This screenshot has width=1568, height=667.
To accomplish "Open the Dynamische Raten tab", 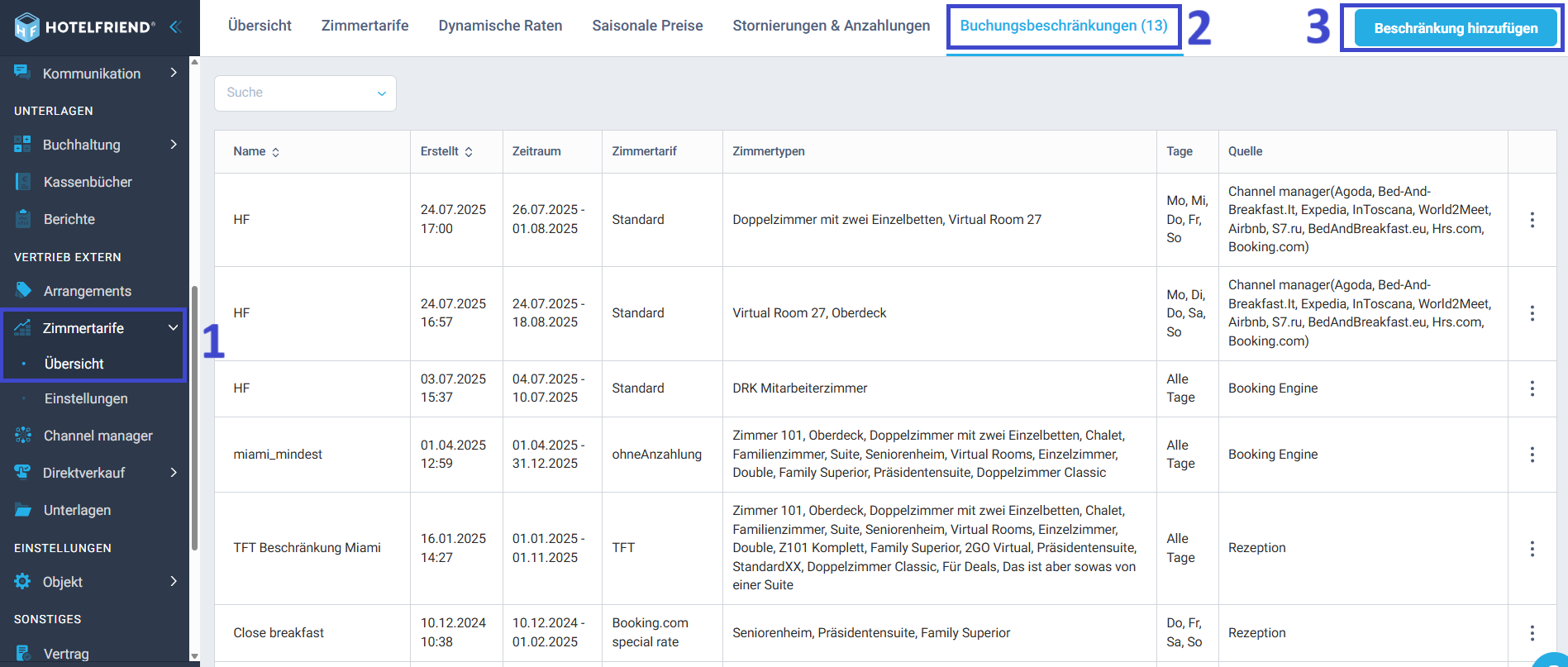I will [x=500, y=26].
